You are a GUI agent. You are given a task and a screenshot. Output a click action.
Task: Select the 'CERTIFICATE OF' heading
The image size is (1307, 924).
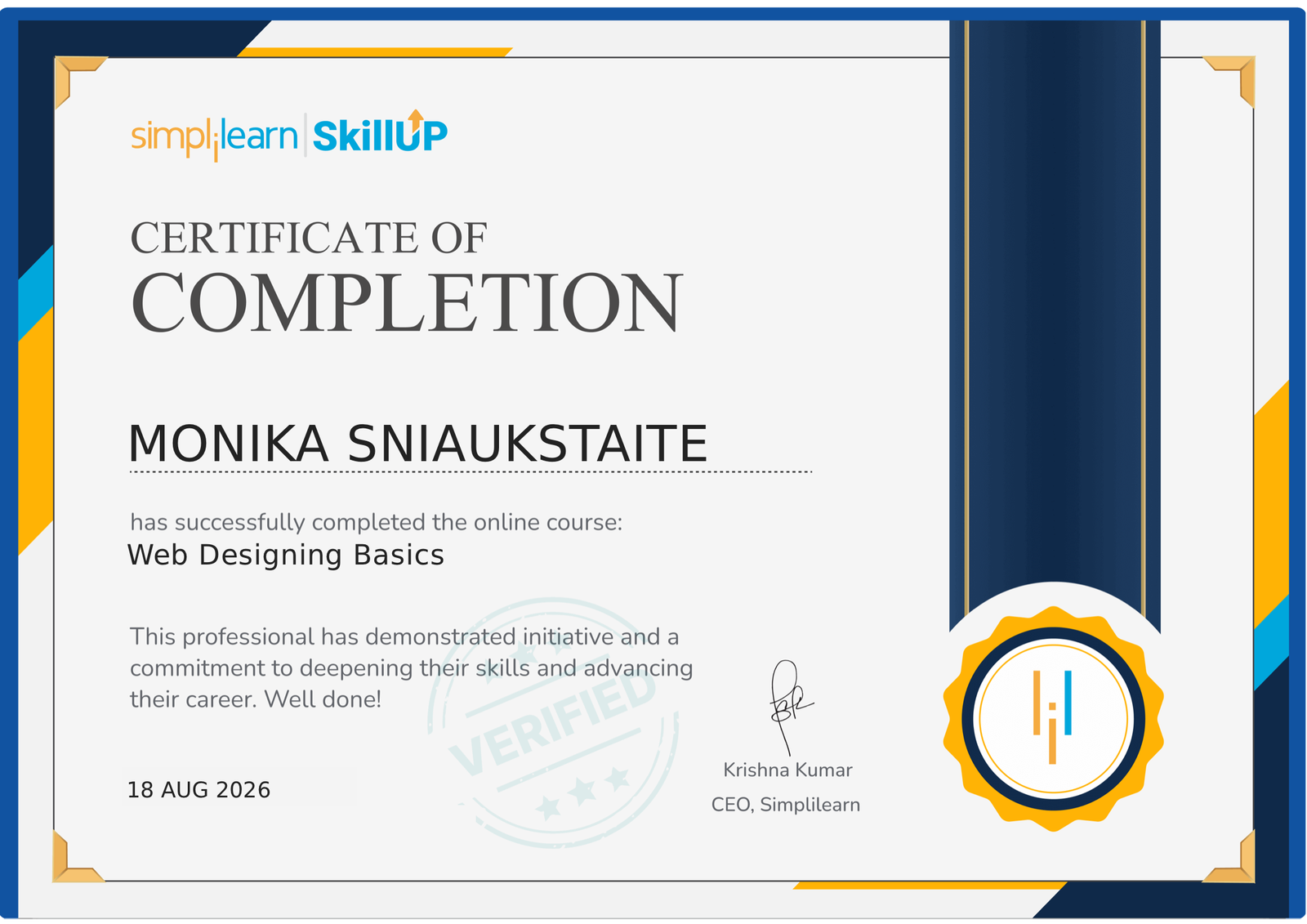309,238
